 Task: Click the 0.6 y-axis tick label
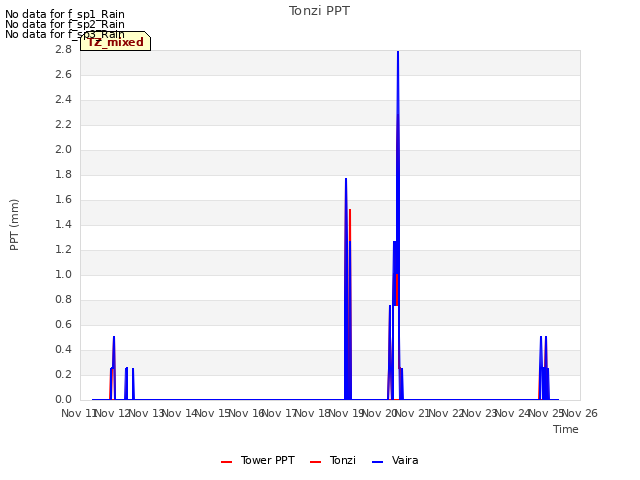pos(63,324)
